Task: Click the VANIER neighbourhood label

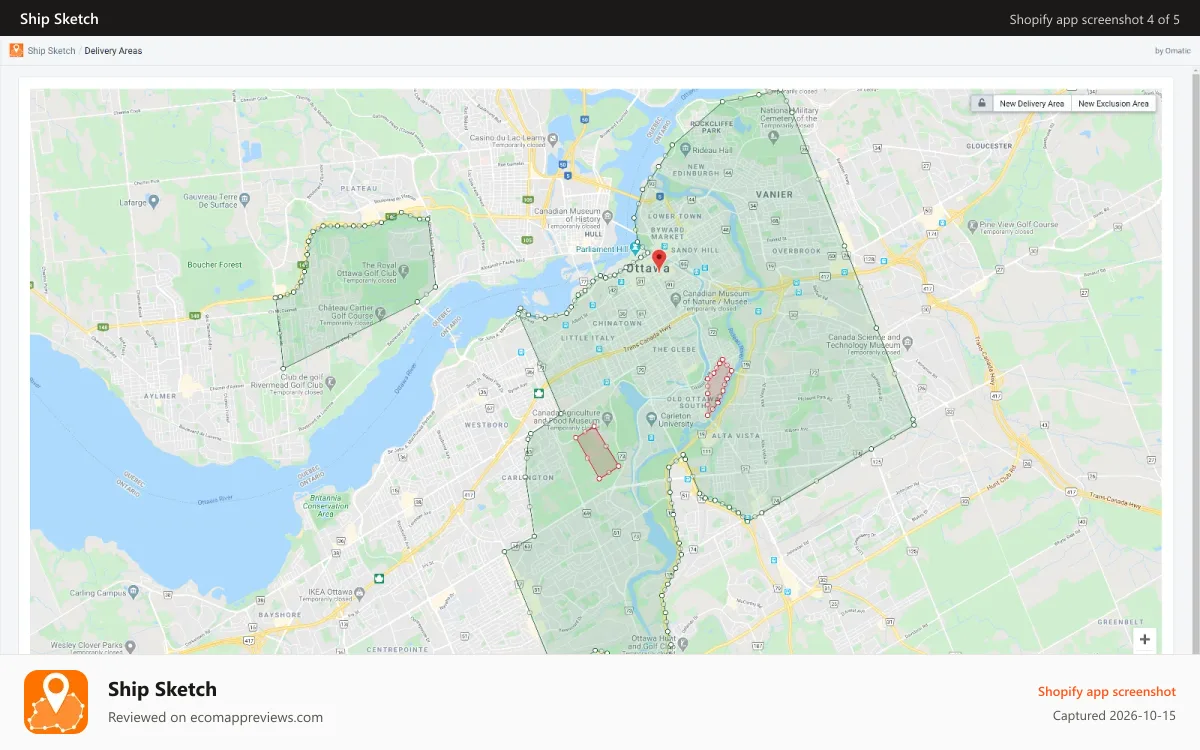Action: tap(773, 194)
